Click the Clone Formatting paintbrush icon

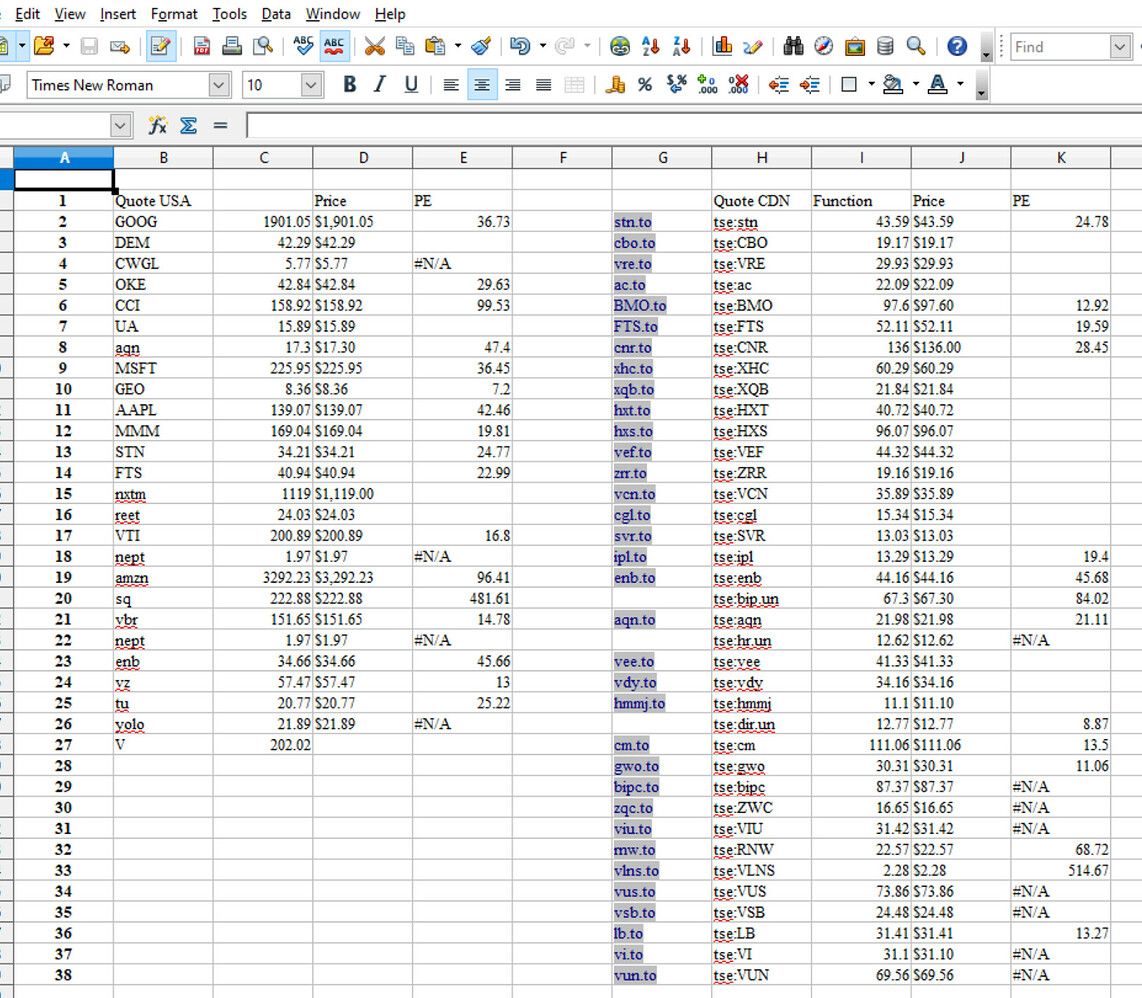click(481, 46)
